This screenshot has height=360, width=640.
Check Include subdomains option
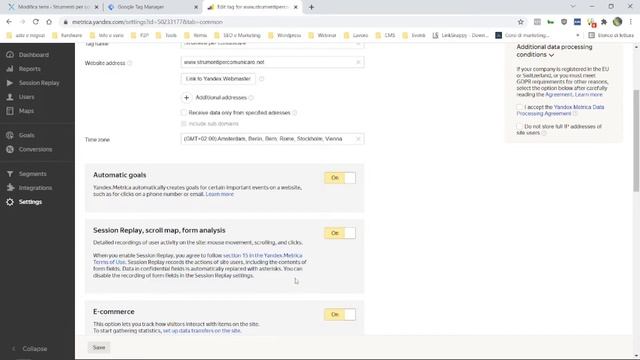pos(184,124)
